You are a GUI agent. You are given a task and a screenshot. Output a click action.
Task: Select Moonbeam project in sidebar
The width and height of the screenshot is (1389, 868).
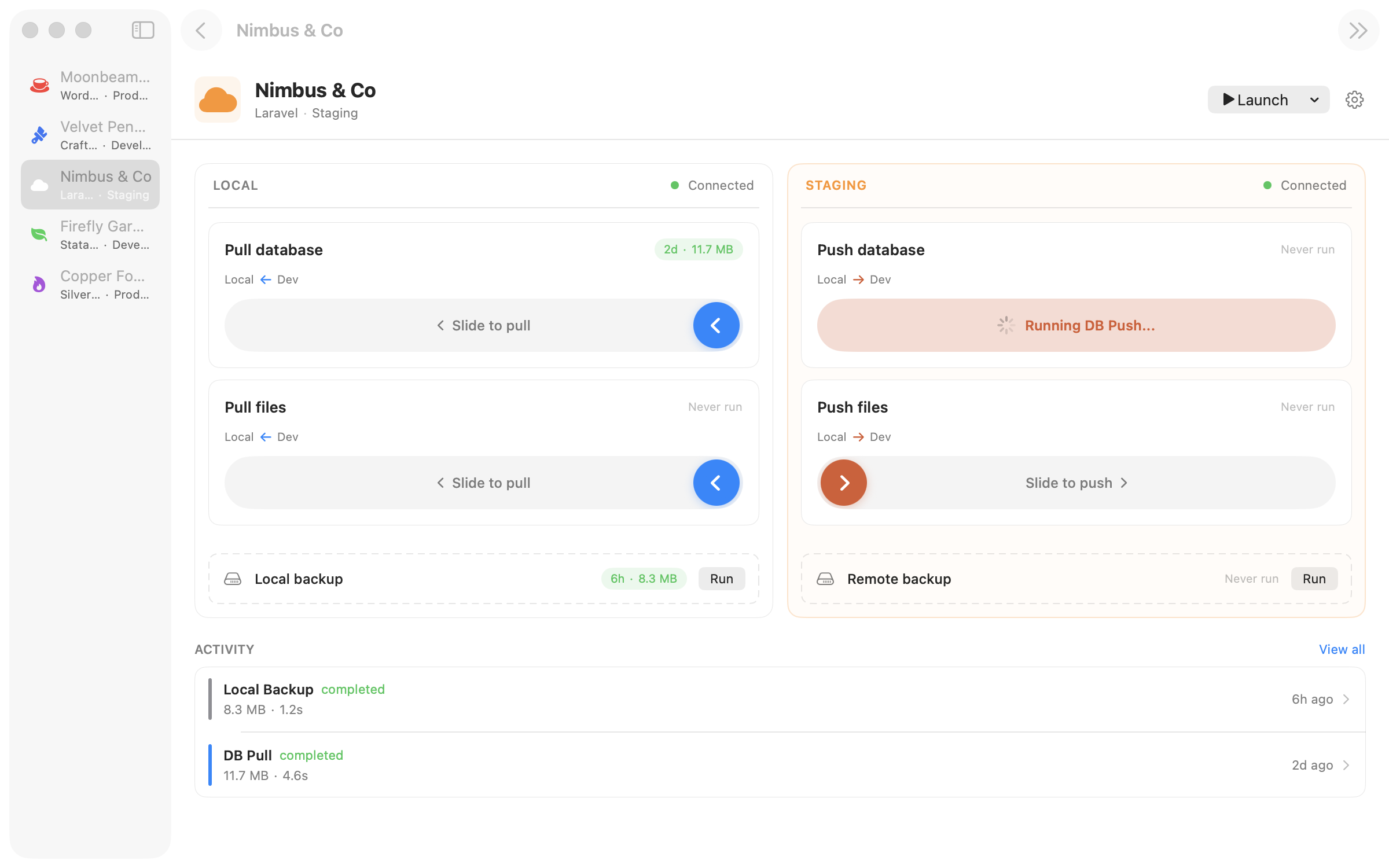(x=90, y=85)
